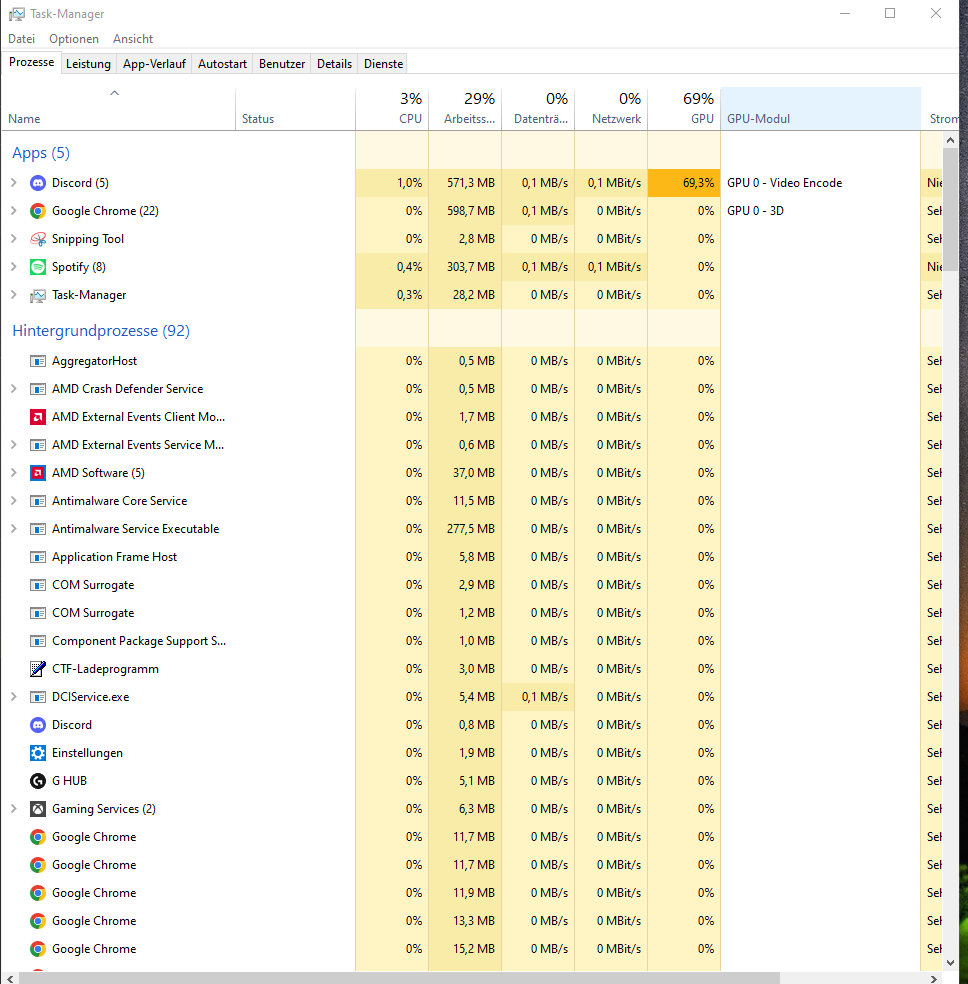Click the AggregatorHost process icon
The image size is (968, 984).
(38, 361)
